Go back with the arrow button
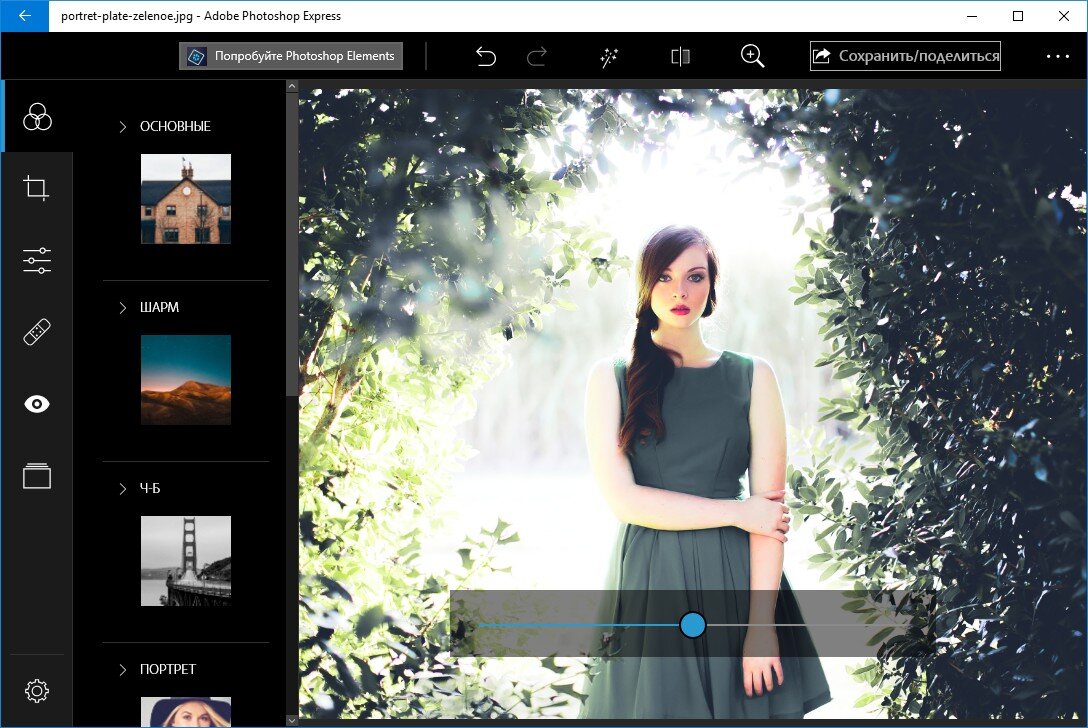The width and height of the screenshot is (1088, 728). pyautogui.click(x=24, y=15)
